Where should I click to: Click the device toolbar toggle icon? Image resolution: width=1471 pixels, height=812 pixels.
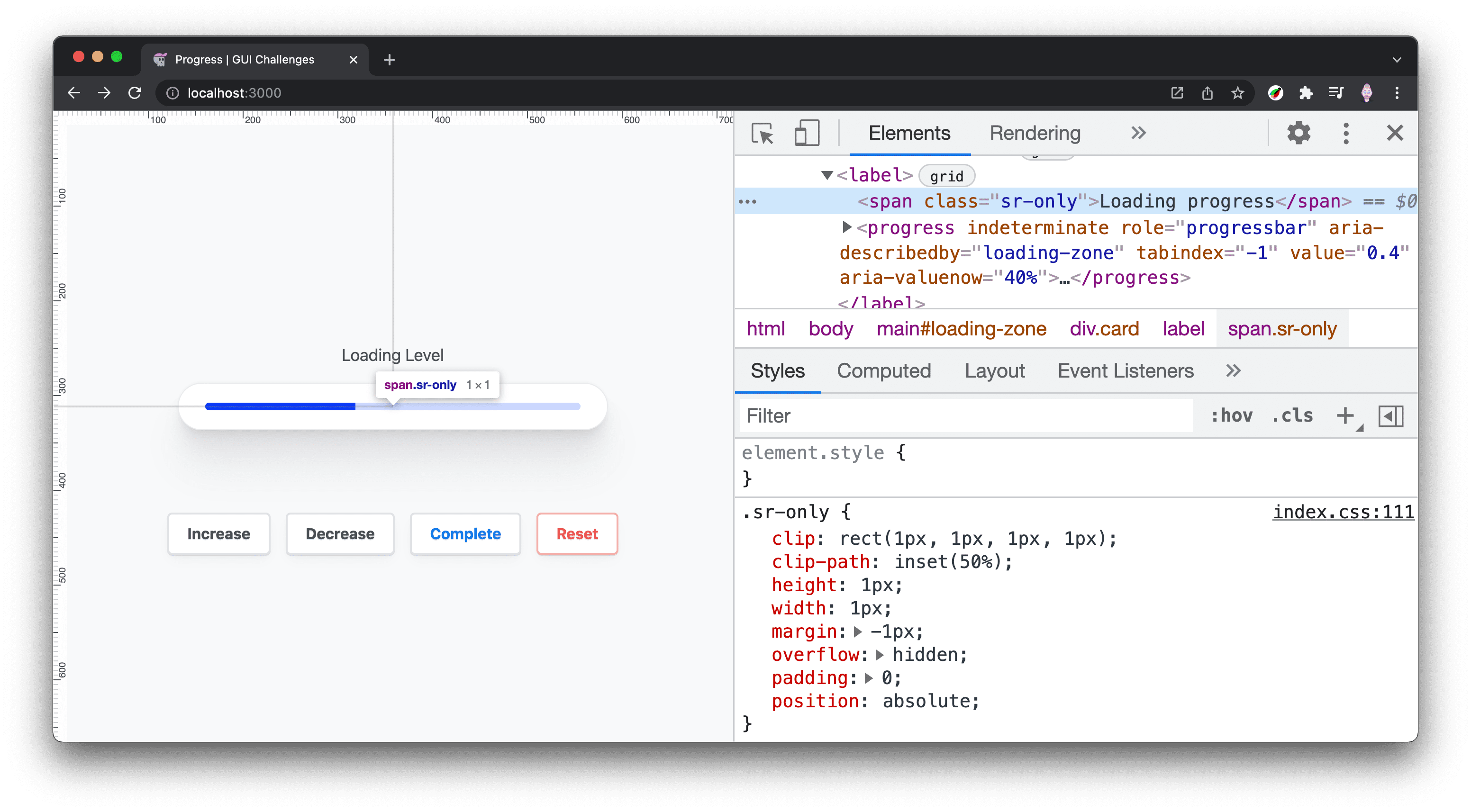point(806,133)
